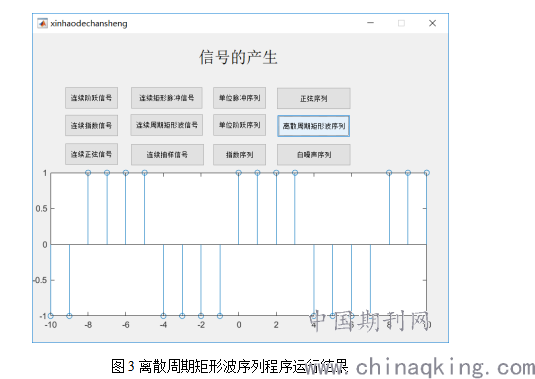Select the 指数序列 button

(240, 155)
